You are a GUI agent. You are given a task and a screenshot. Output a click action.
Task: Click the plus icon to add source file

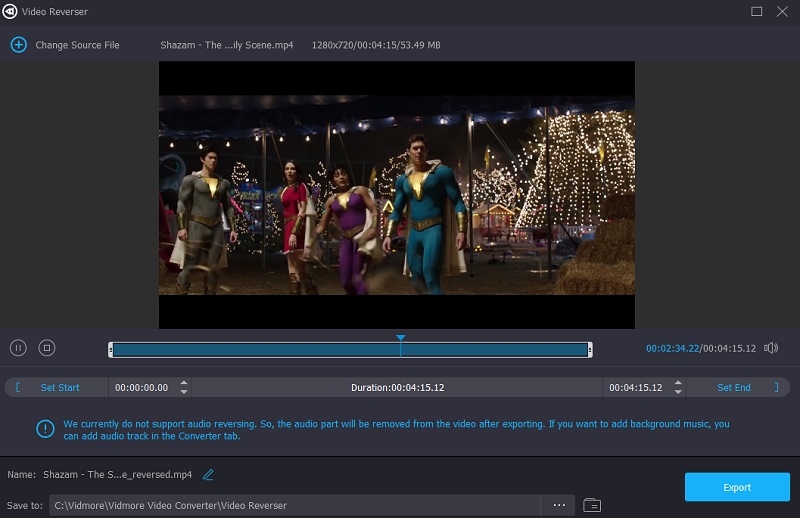pos(17,45)
